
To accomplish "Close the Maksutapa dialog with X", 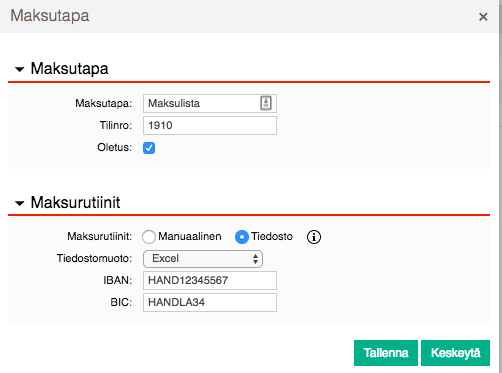I will pos(483,17).
